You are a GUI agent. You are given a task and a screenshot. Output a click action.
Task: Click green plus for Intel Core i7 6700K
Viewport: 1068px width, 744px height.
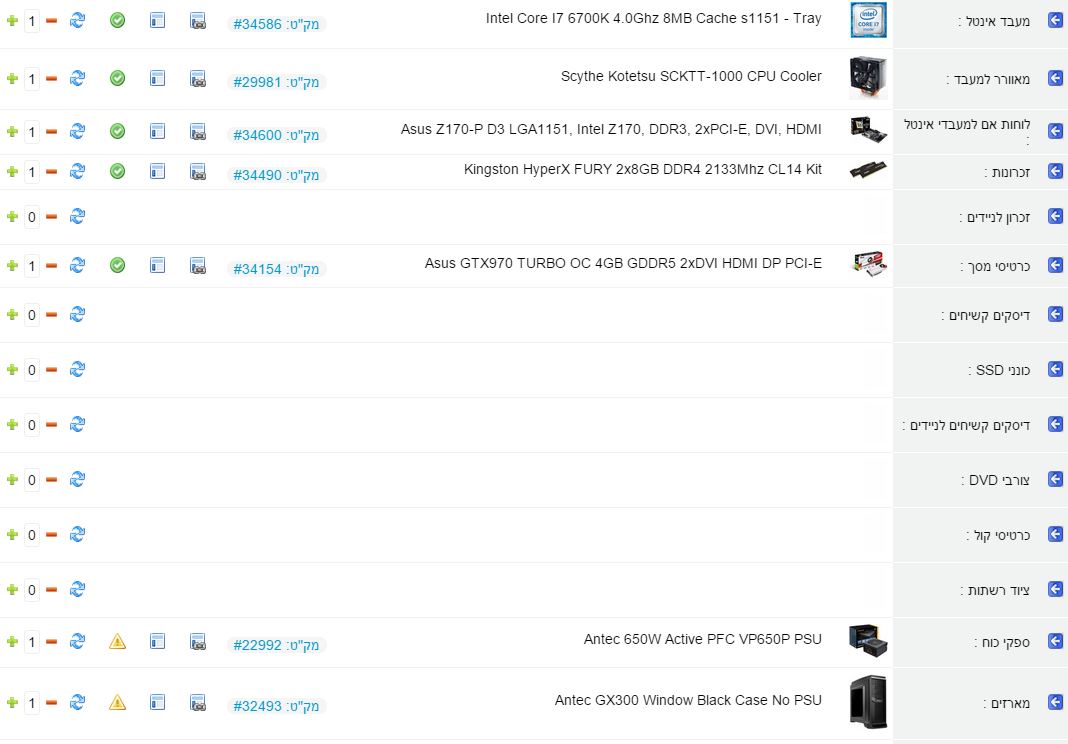click(x=12, y=21)
